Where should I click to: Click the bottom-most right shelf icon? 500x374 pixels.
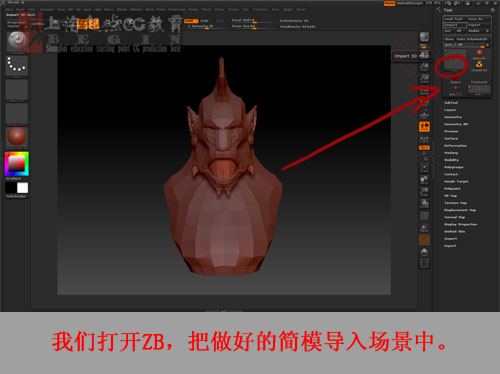coord(424,263)
